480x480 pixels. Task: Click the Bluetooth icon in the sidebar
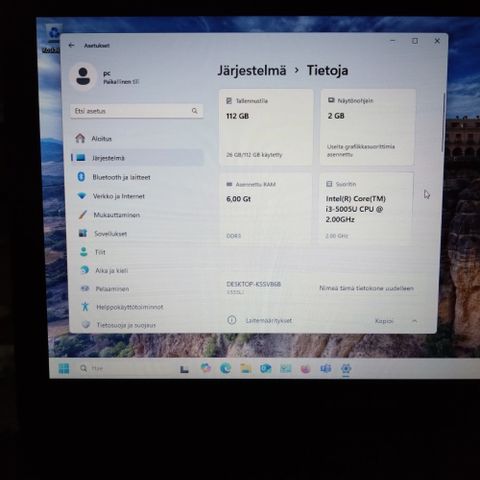(81, 177)
